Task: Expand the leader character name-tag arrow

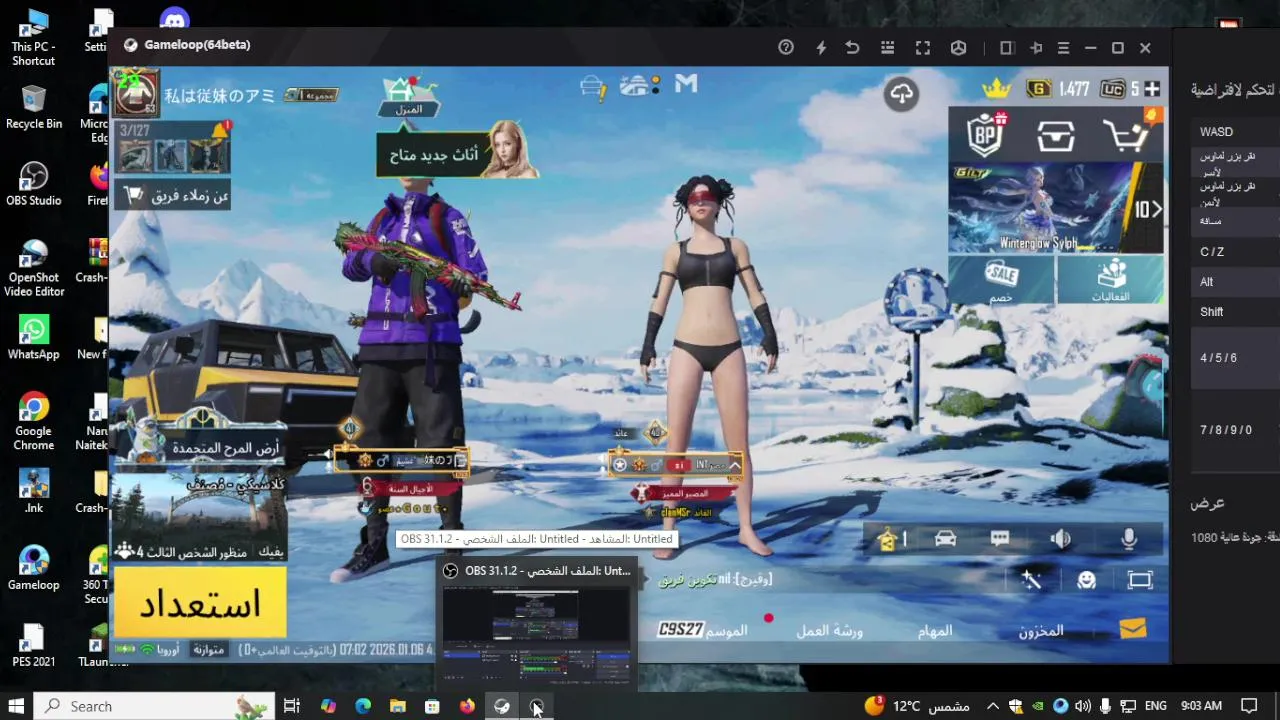Action: 735,465
